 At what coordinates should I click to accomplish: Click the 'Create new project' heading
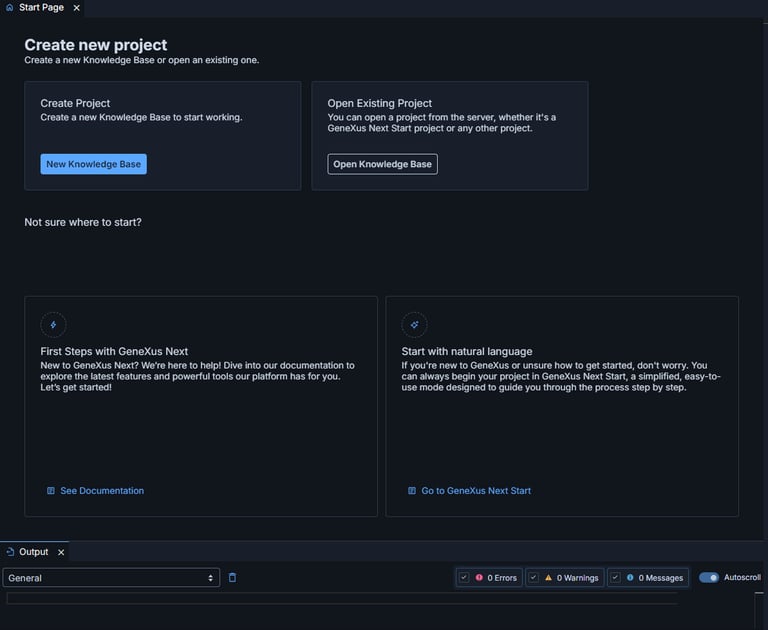point(96,45)
